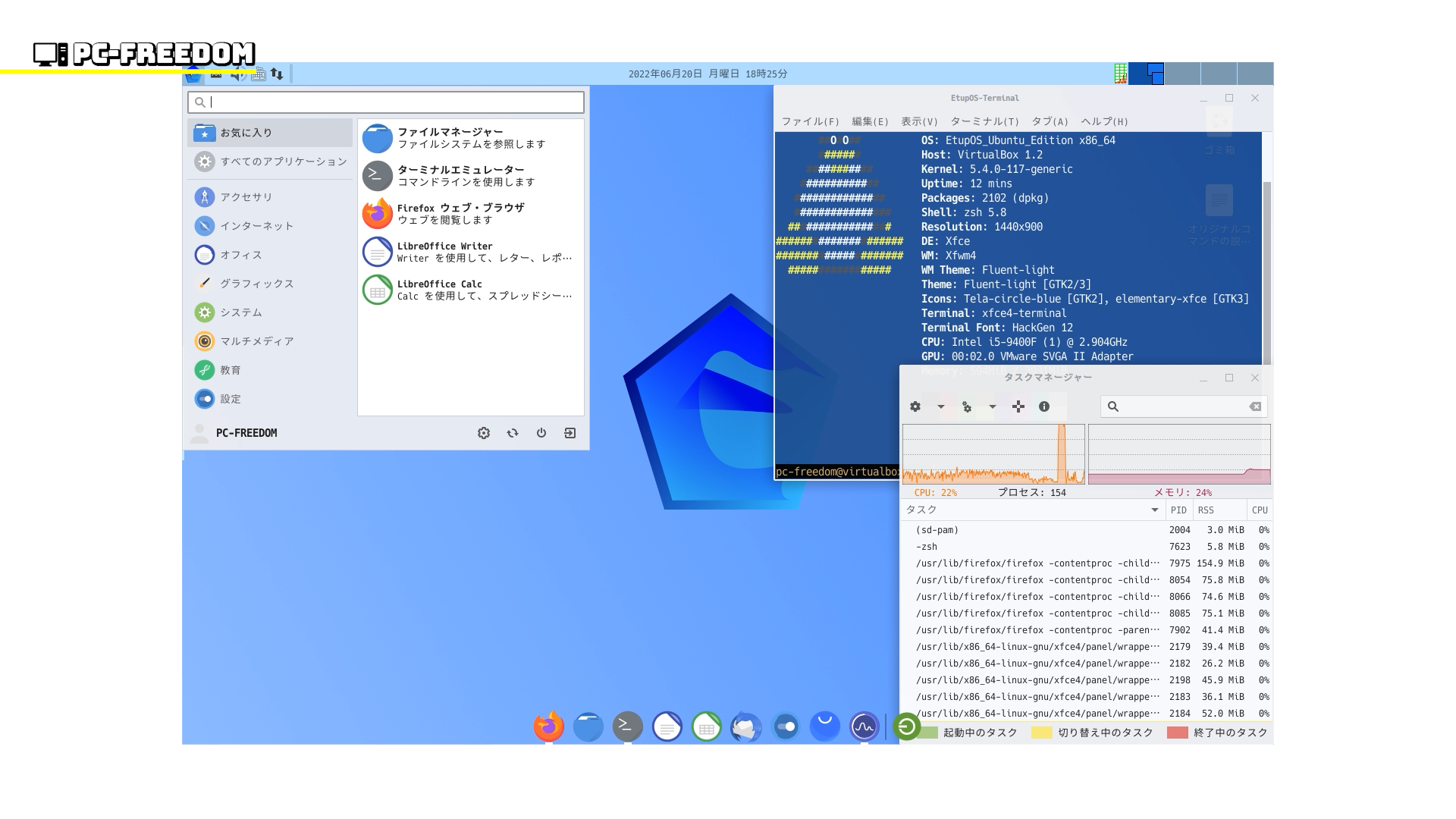Select すべてのアプリケーション category
The image size is (1456, 819).
point(270,162)
